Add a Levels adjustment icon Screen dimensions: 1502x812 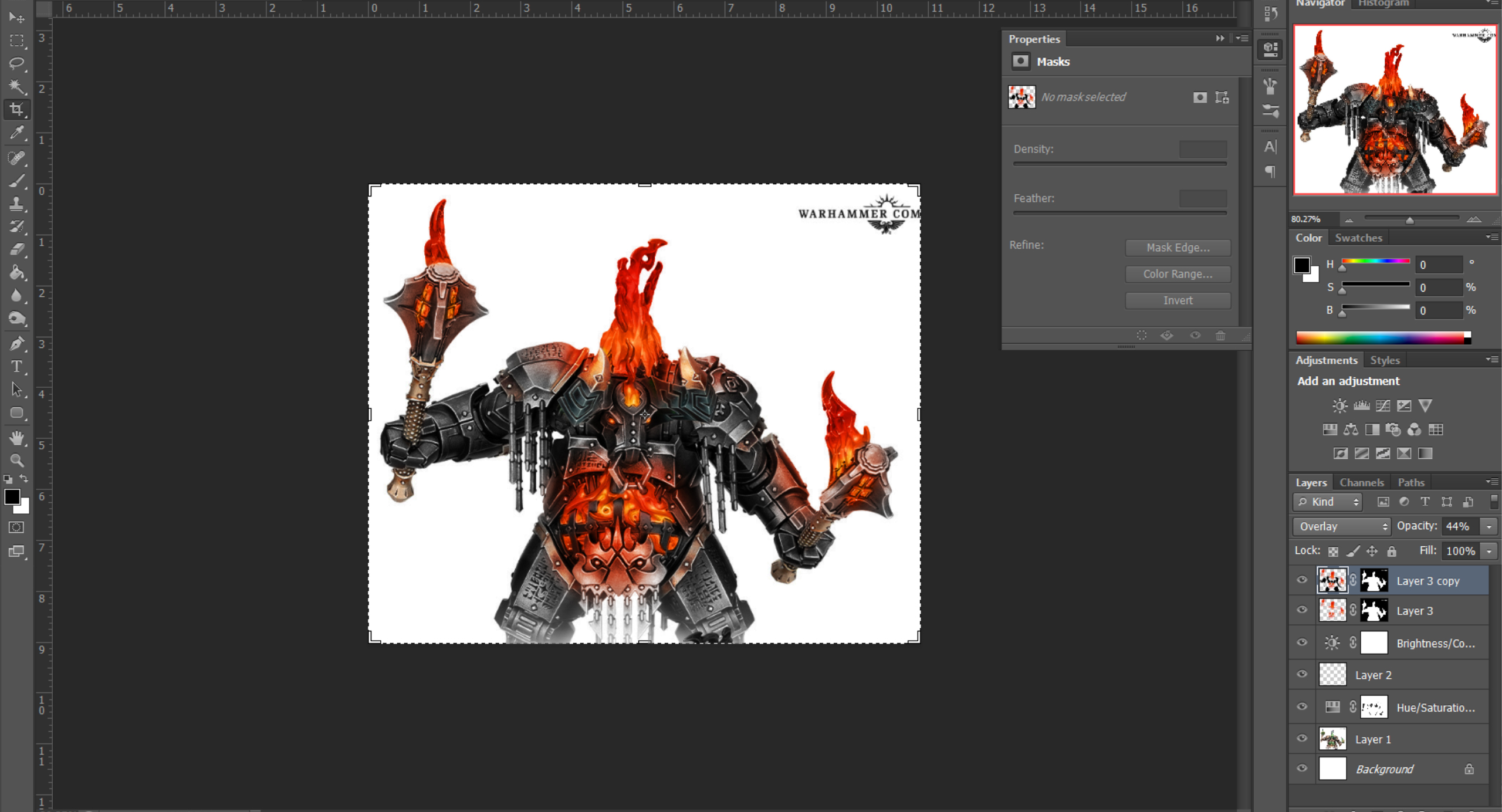(1361, 405)
